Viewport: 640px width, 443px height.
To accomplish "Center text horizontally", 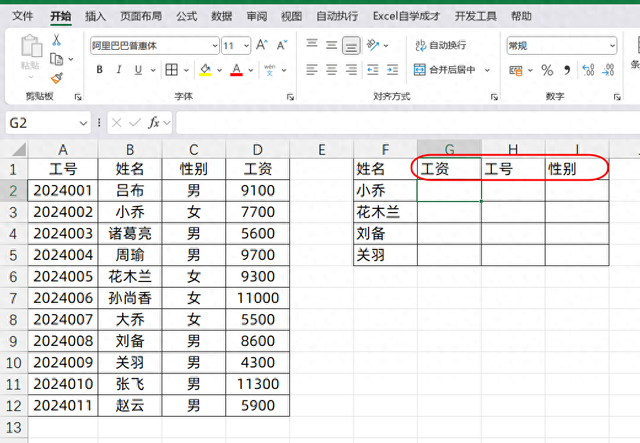I will [x=331, y=70].
